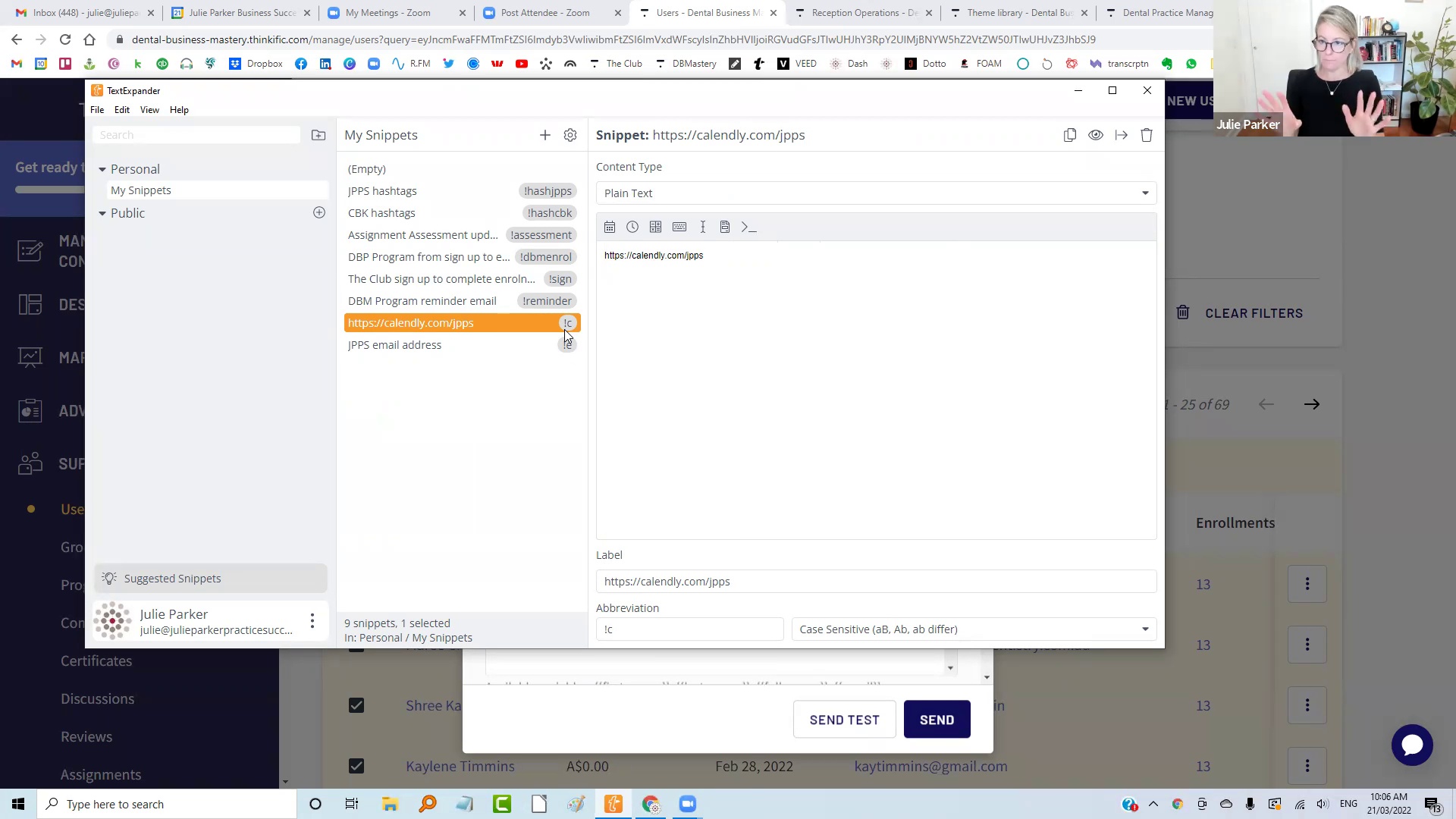This screenshot has width=1456, height=819.
Task: Delete the snippet using trash icon
Action: (x=1147, y=135)
